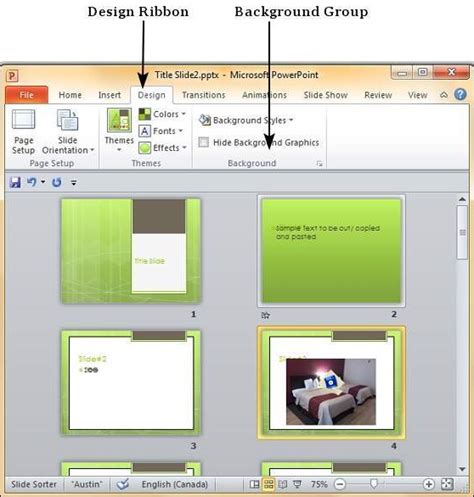Run spell check from status bar icon
474x497 pixels.
(x=123, y=484)
